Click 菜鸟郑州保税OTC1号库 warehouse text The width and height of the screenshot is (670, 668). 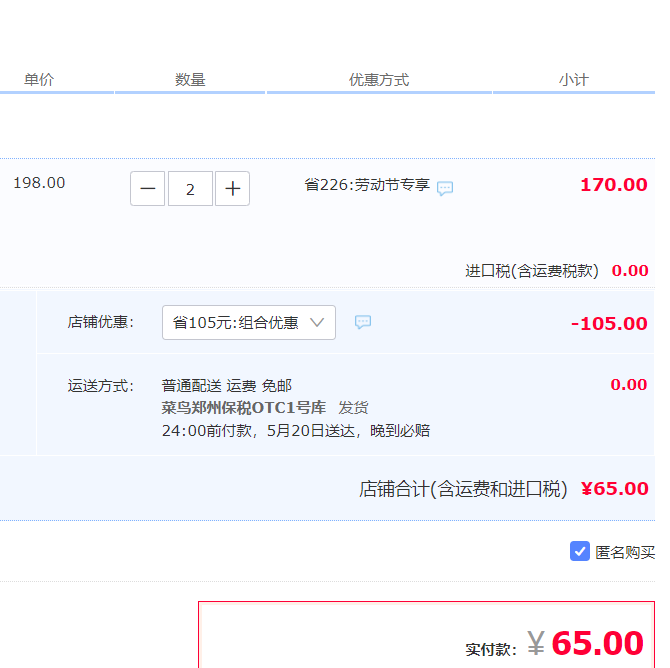pos(244,408)
